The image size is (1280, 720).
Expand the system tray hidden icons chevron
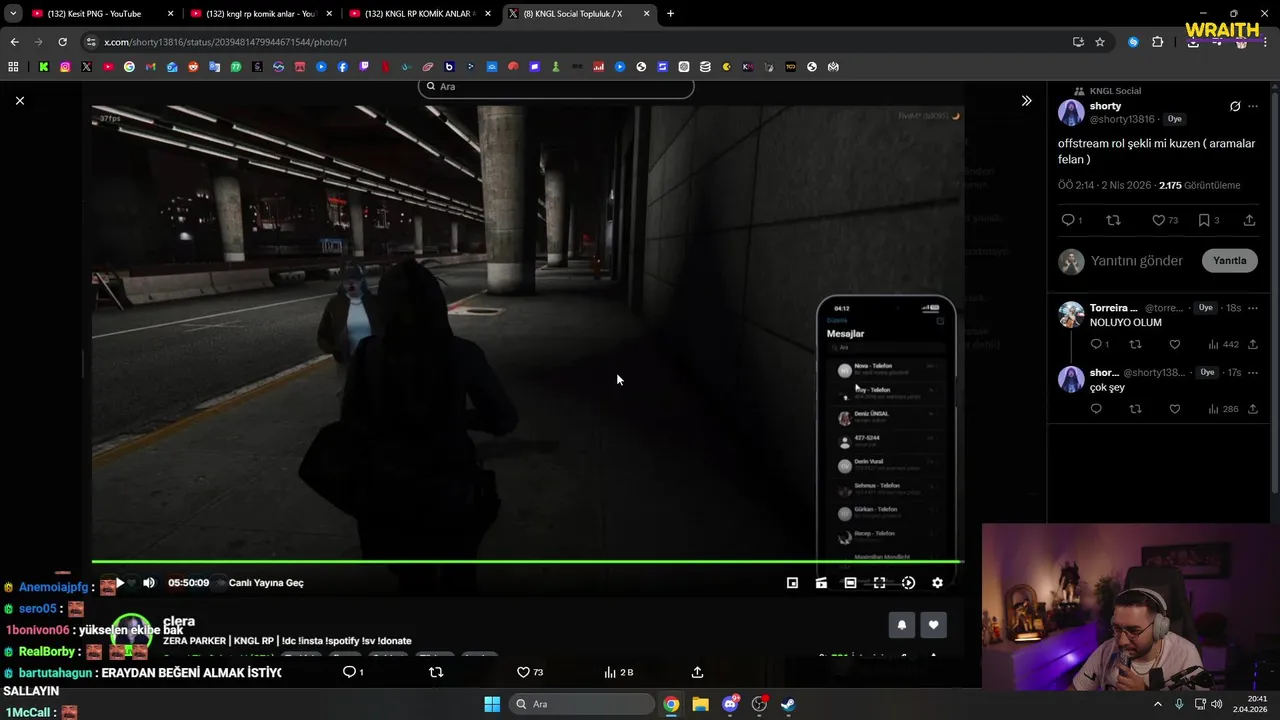pos(1158,704)
